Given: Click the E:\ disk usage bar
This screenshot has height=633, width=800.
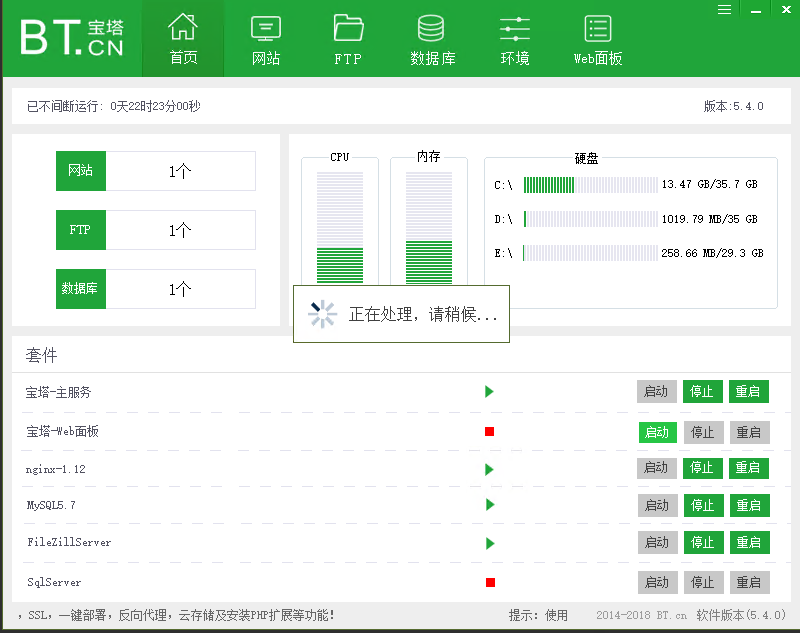Looking at the screenshot, I should click(590, 253).
